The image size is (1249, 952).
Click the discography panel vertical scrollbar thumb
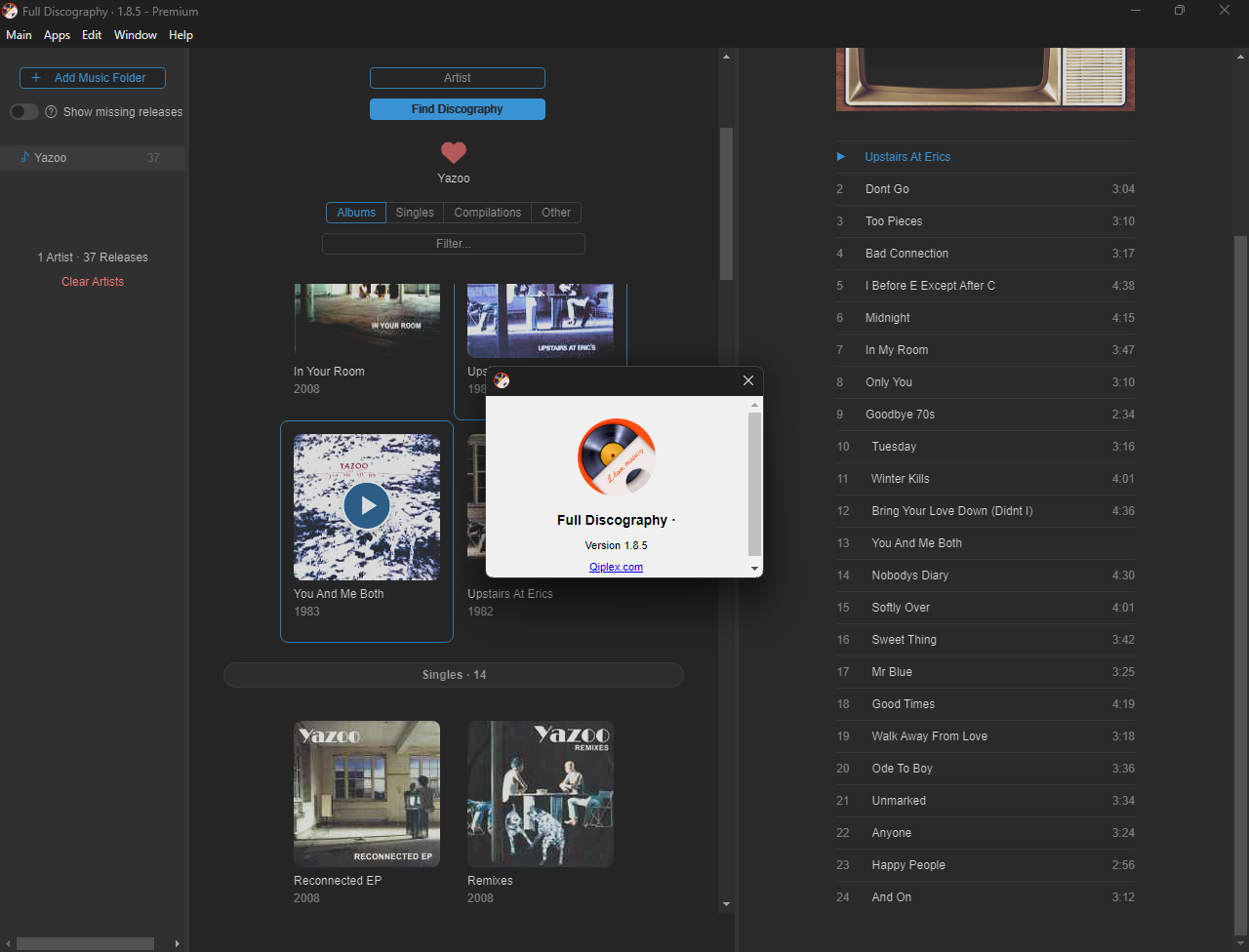[x=726, y=203]
